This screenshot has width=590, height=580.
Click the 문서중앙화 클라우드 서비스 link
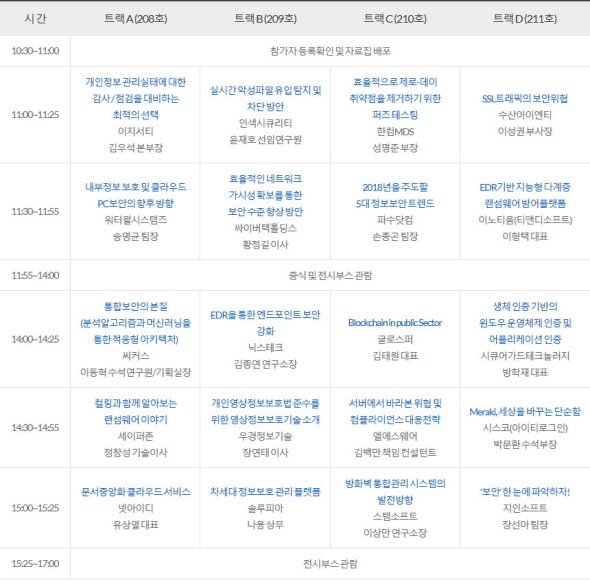(135, 492)
